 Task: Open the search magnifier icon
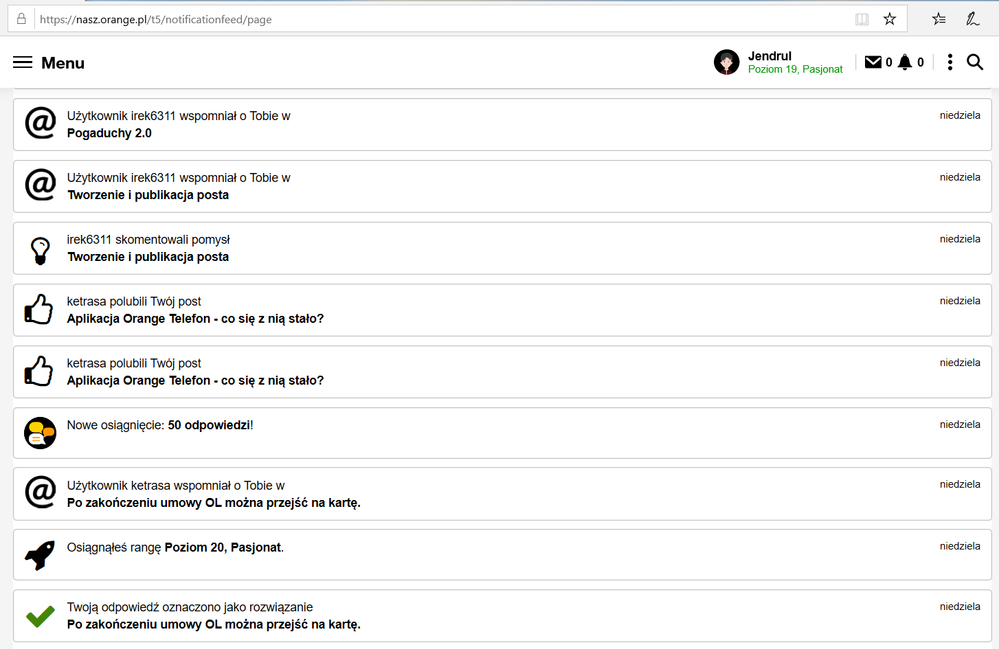975,62
